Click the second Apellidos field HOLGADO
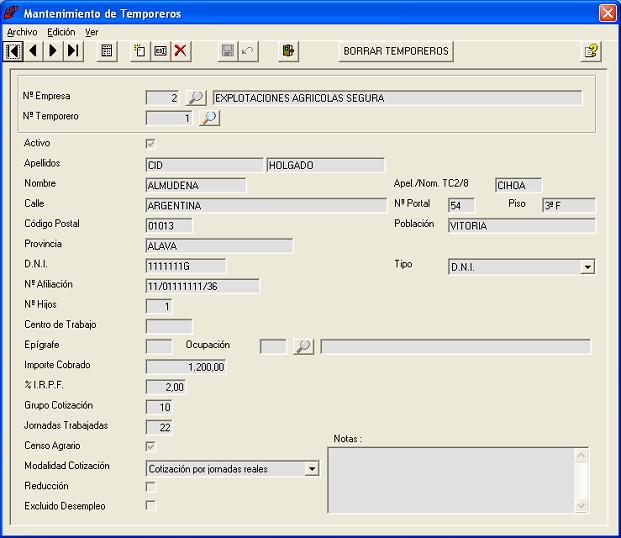This screenshot has height=538, width=621. (x=326, y=165)
